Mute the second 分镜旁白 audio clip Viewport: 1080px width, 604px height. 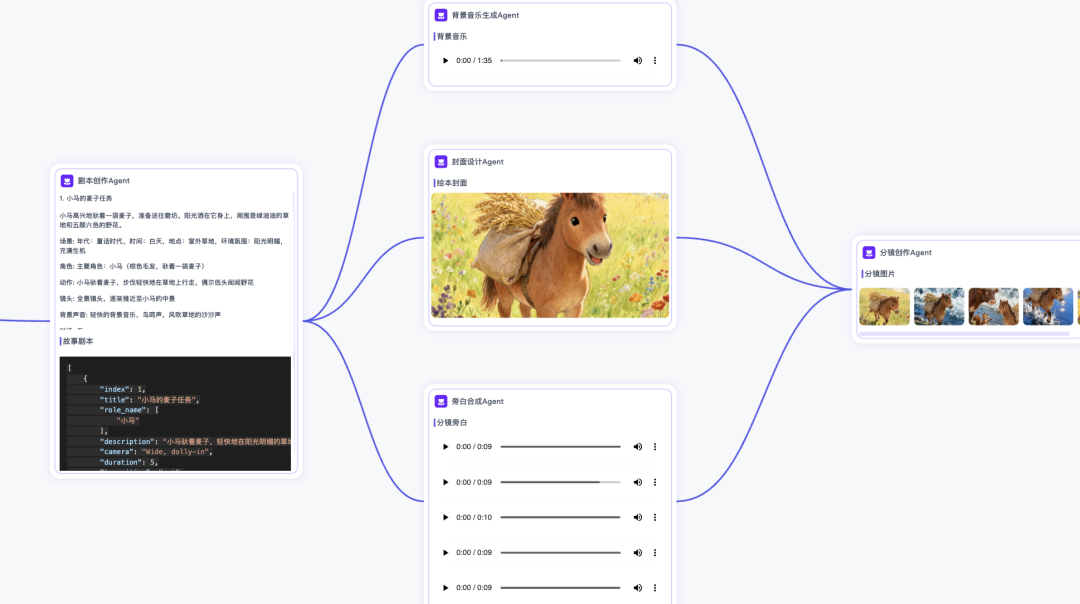coord(637,482)
